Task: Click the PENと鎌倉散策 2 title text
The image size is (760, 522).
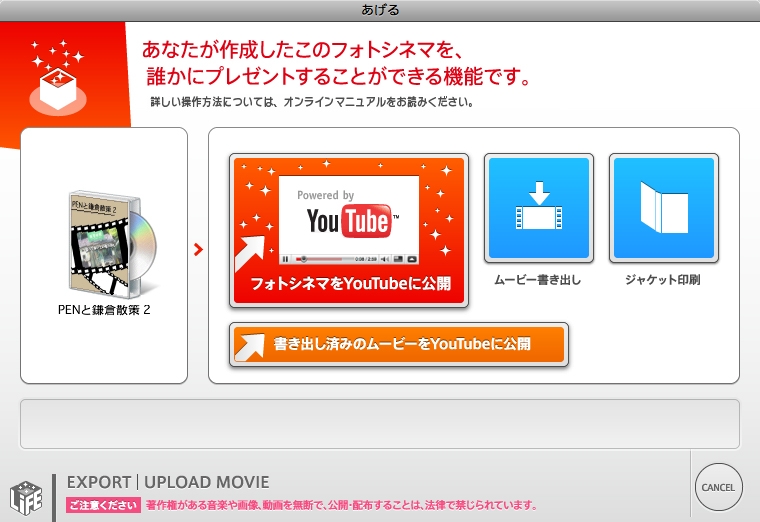Action: pos(104,310)
